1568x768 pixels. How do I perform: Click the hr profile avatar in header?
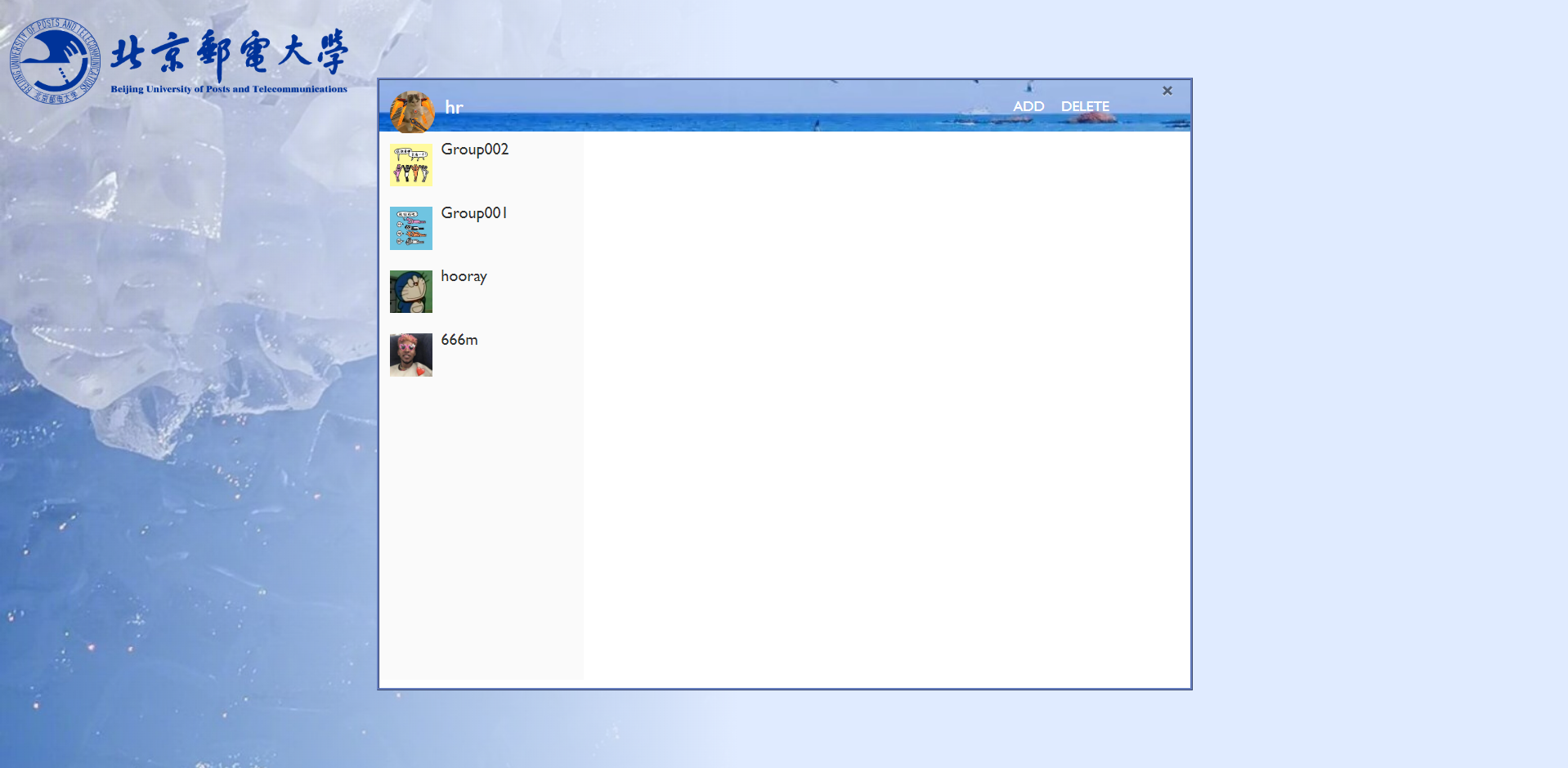click(412, 111)
